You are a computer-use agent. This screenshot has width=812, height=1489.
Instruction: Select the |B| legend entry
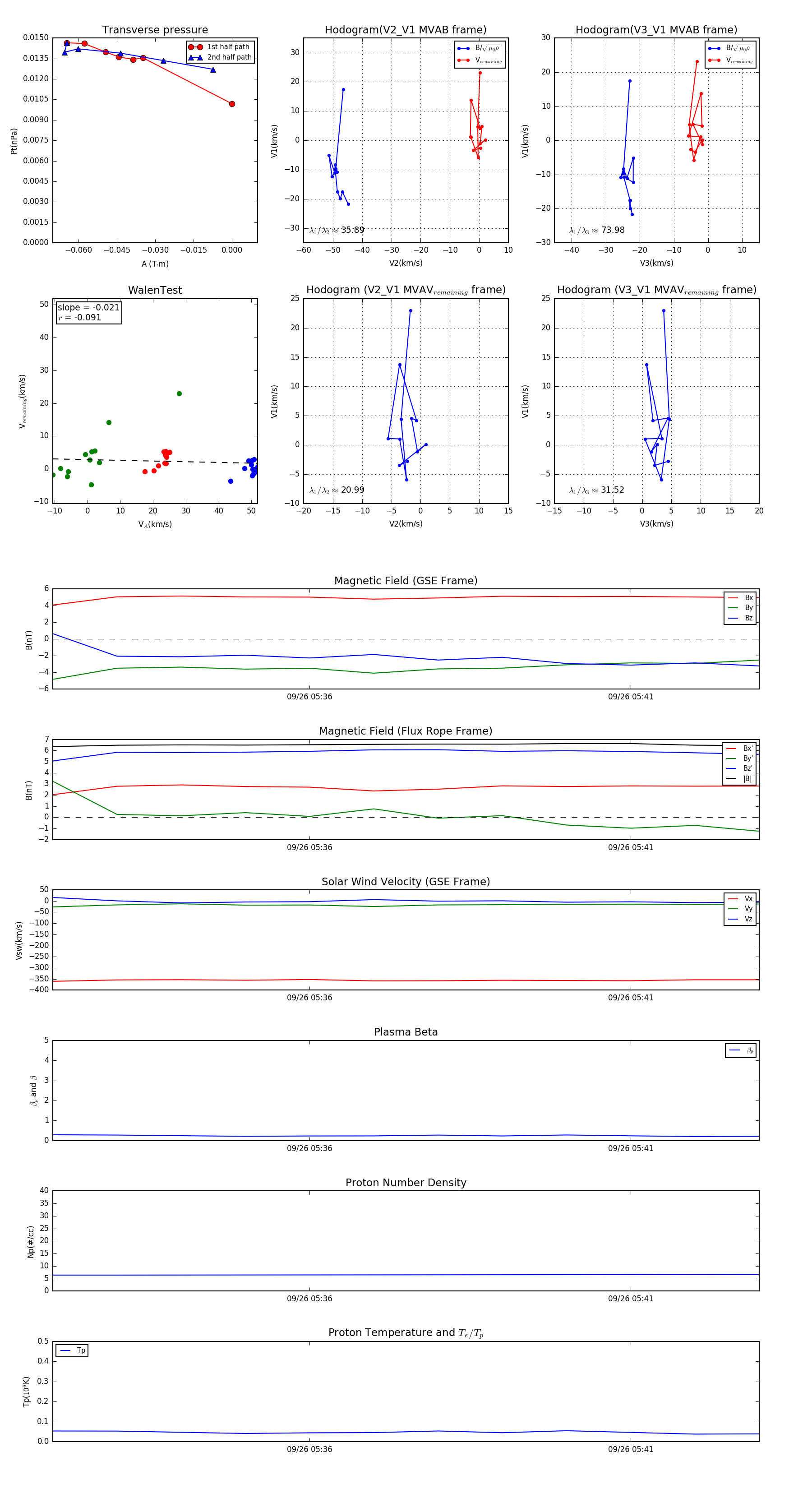740,779
